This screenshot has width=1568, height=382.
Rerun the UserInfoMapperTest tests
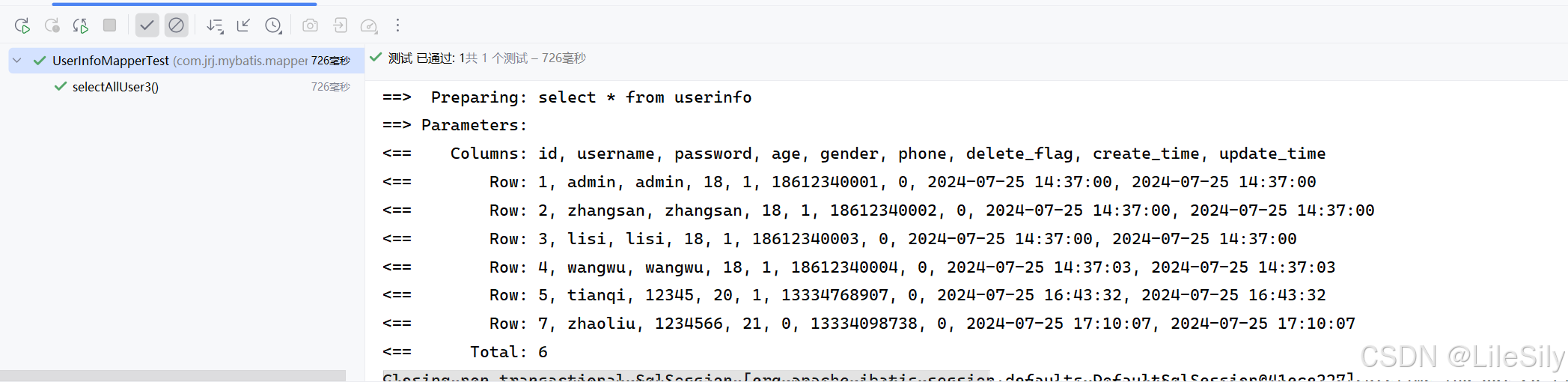coord(22,25)
